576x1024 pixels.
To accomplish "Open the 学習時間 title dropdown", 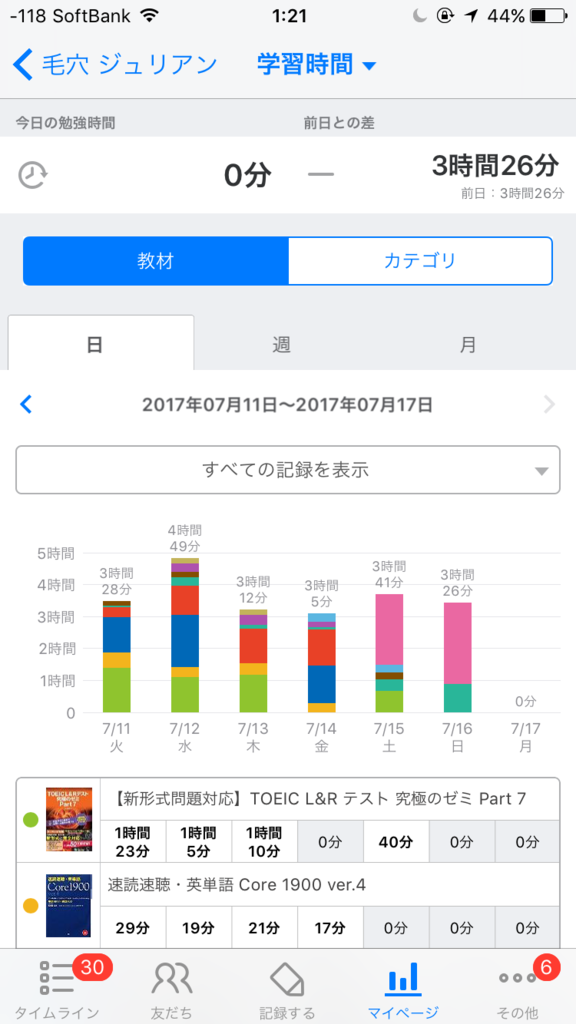I will [317, 65].
